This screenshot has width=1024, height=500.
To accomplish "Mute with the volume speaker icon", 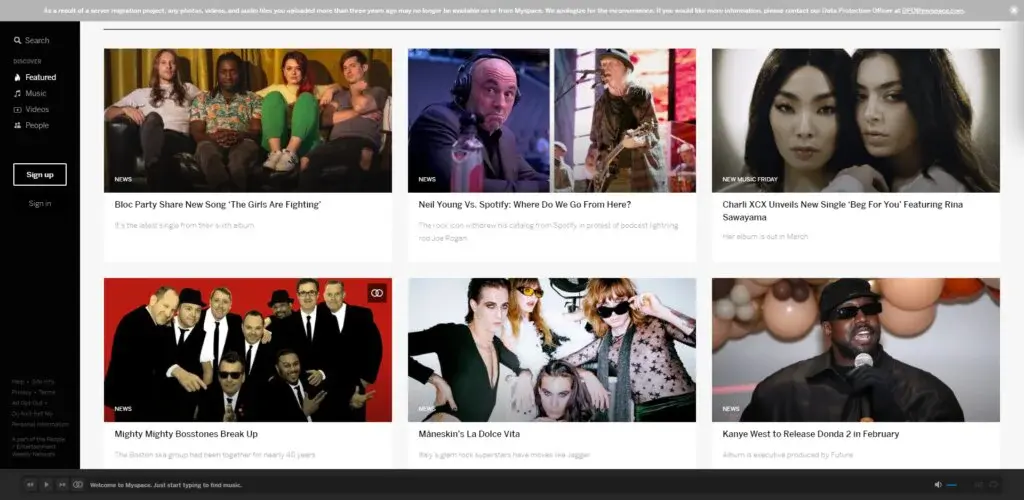I will tap(938, 484).
